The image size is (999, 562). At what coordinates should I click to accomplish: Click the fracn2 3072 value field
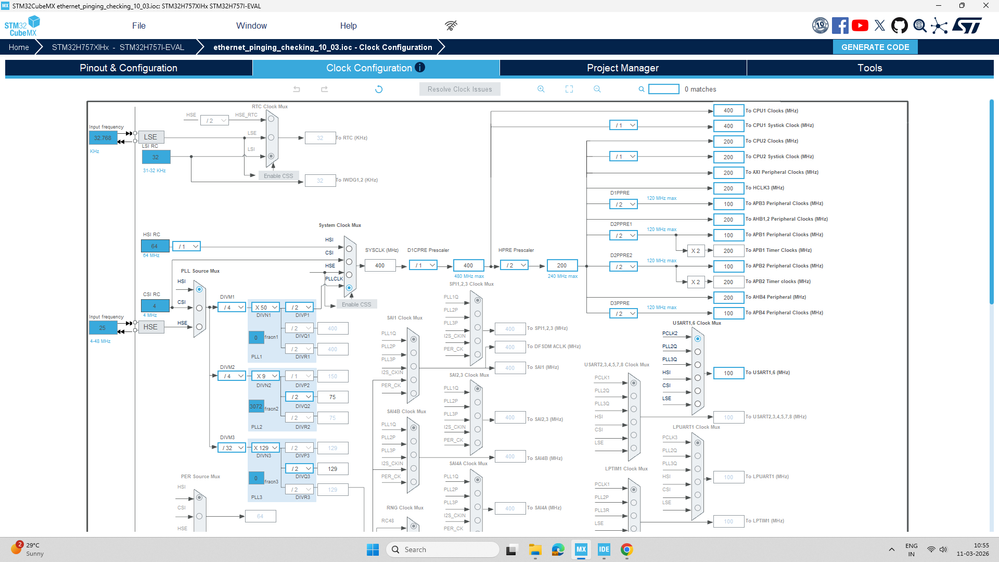(256, 406)
